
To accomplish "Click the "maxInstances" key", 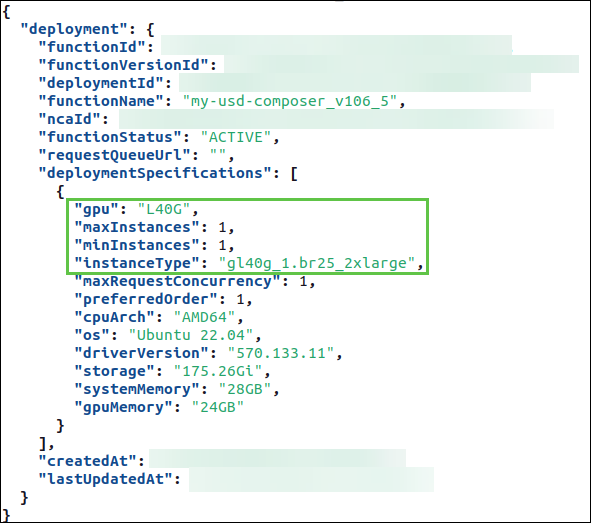I will pos(137,227).
